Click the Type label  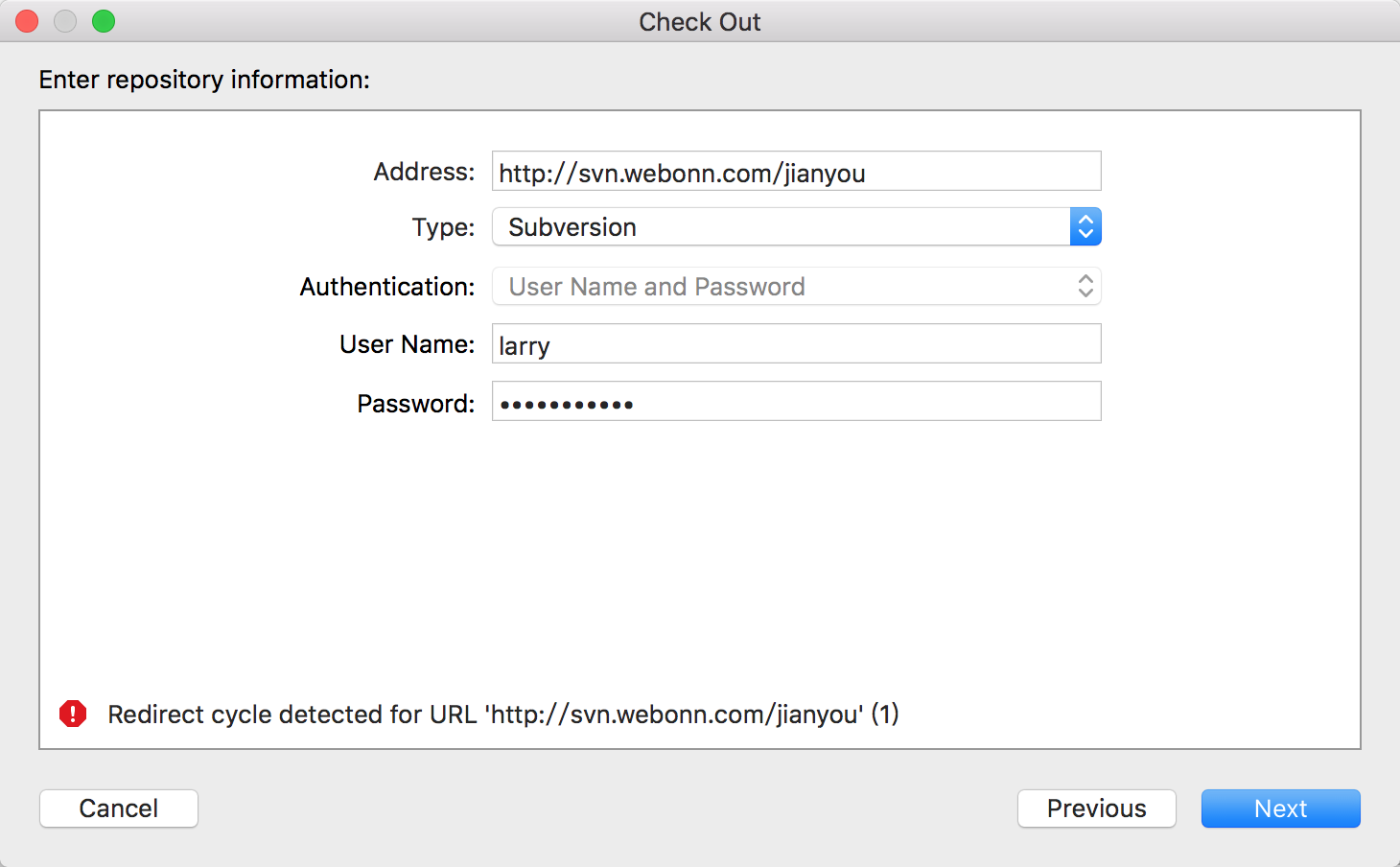[x=443, y=227]
